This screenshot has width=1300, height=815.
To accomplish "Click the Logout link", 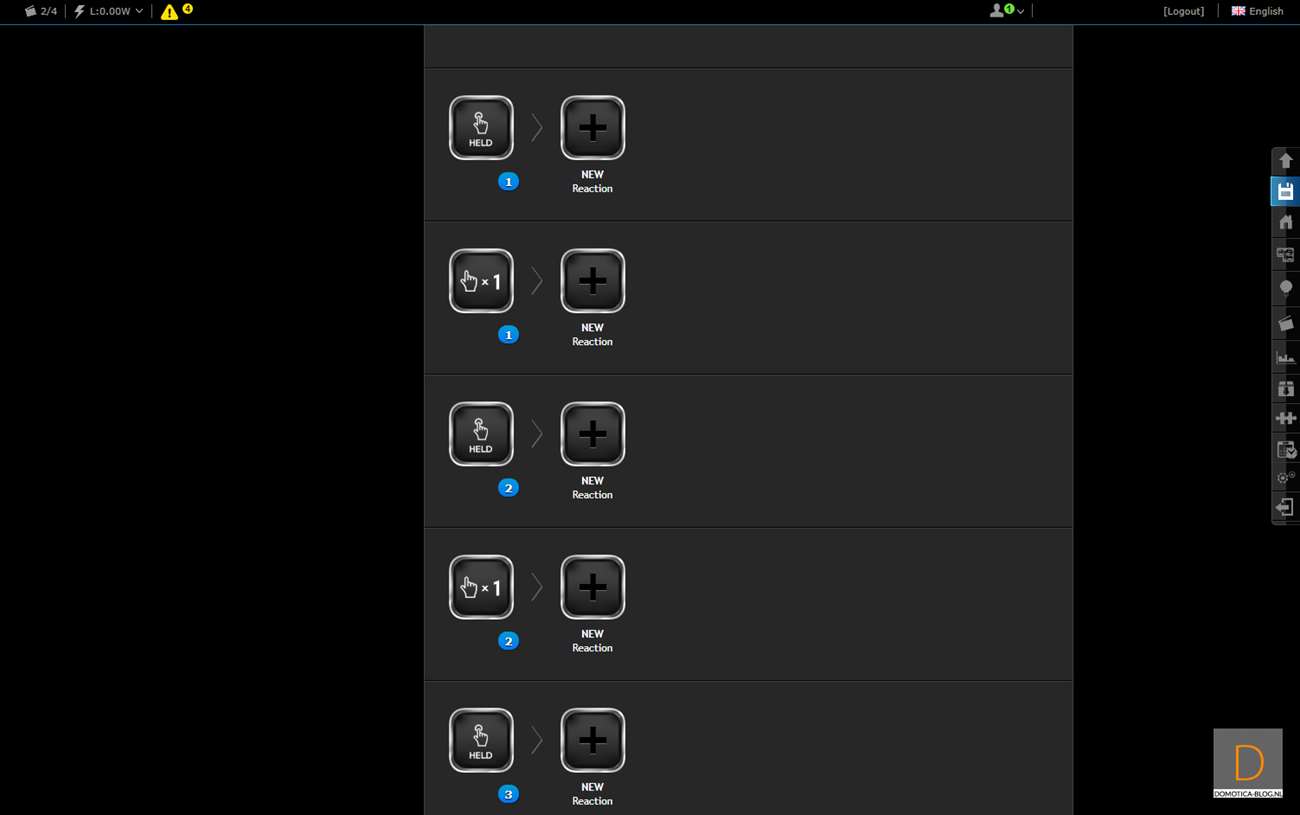I will pyautogui.click(x=1183, y=11).
